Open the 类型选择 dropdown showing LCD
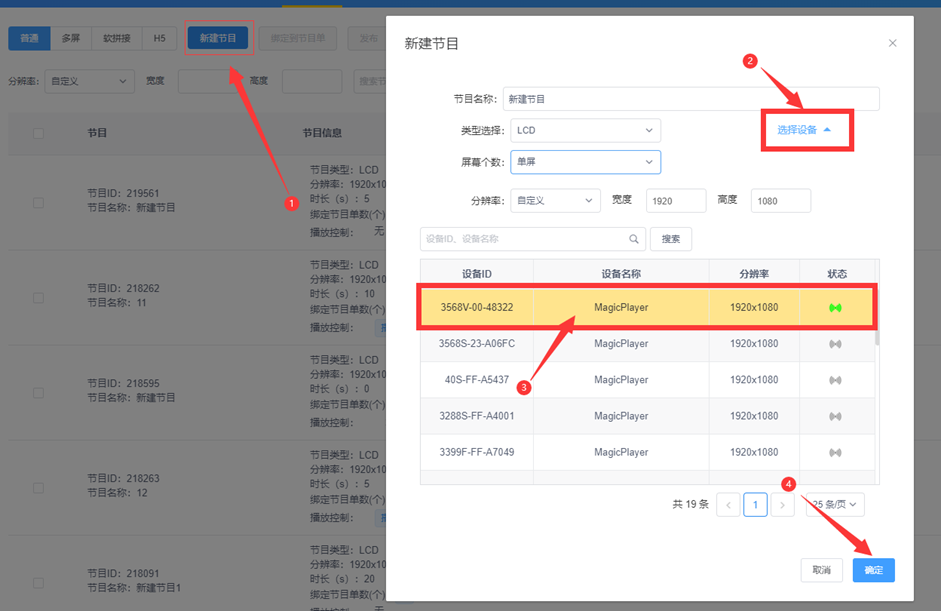The image size is (941, 611). pos(585,130)
